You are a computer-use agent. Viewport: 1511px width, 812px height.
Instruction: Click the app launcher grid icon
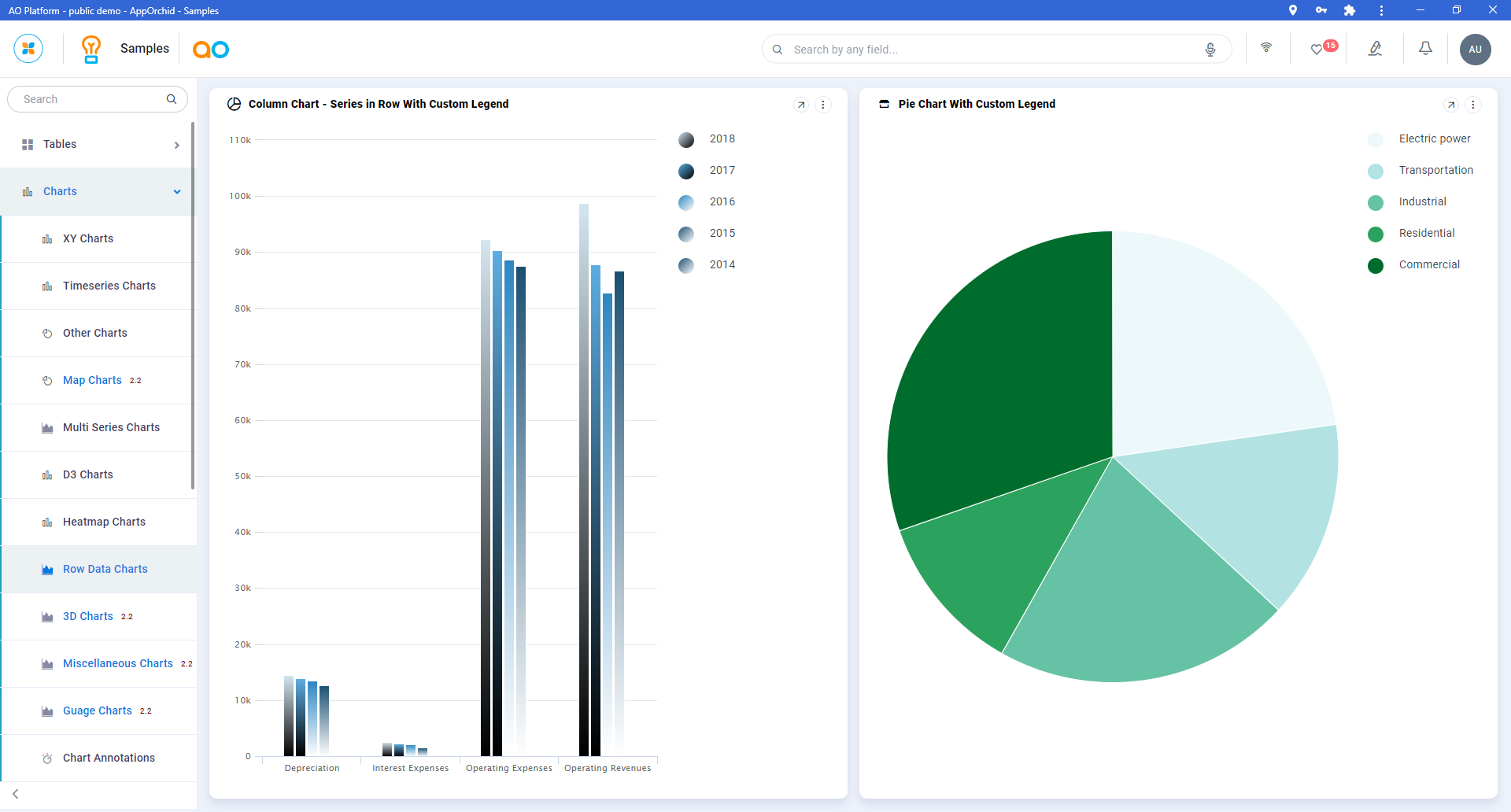coord(28,49)
